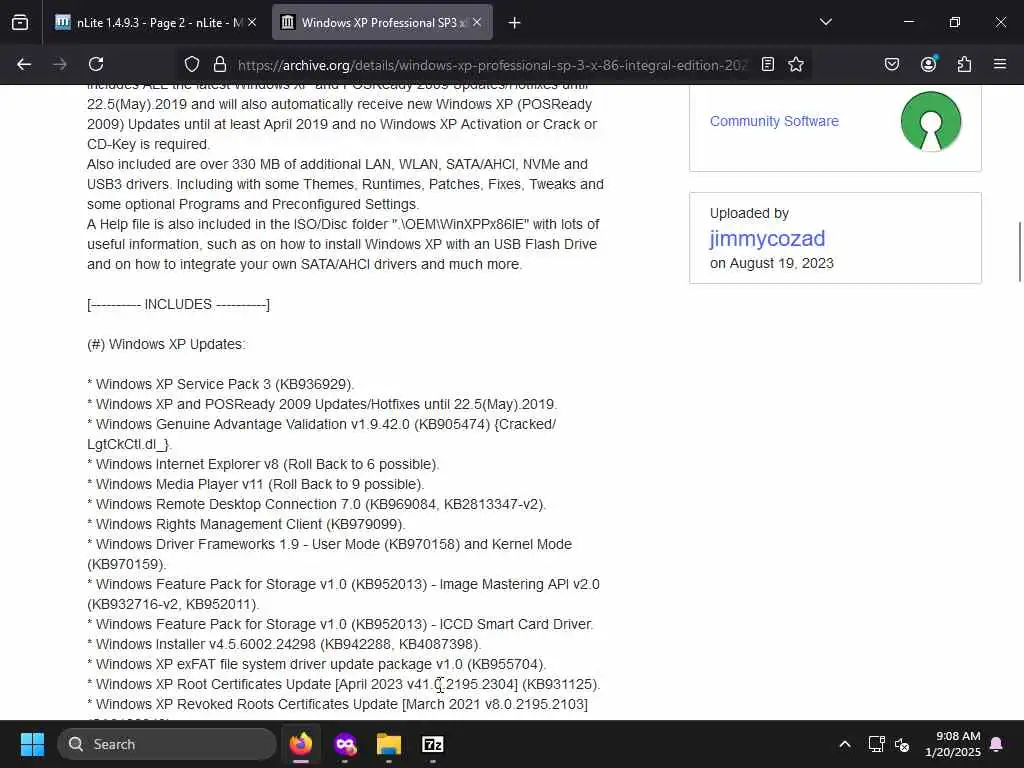This screenshot has height=768, width=1024.
Task: Open the purple masked app in taskbar
Action: pyautogui.click(x=345, y=744)
